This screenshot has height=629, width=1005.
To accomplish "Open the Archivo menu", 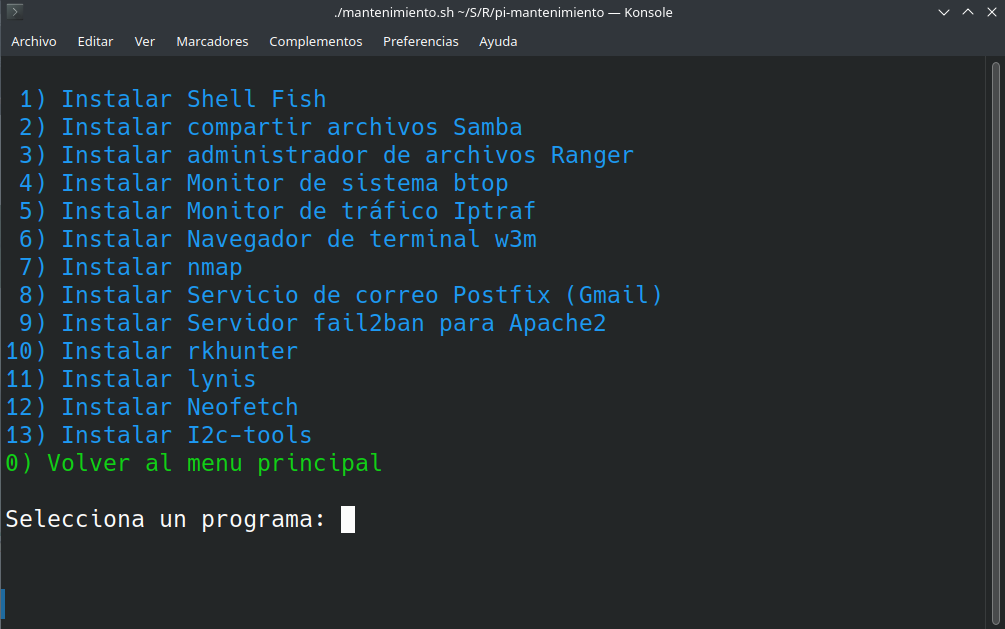I will tap(34, 42).
